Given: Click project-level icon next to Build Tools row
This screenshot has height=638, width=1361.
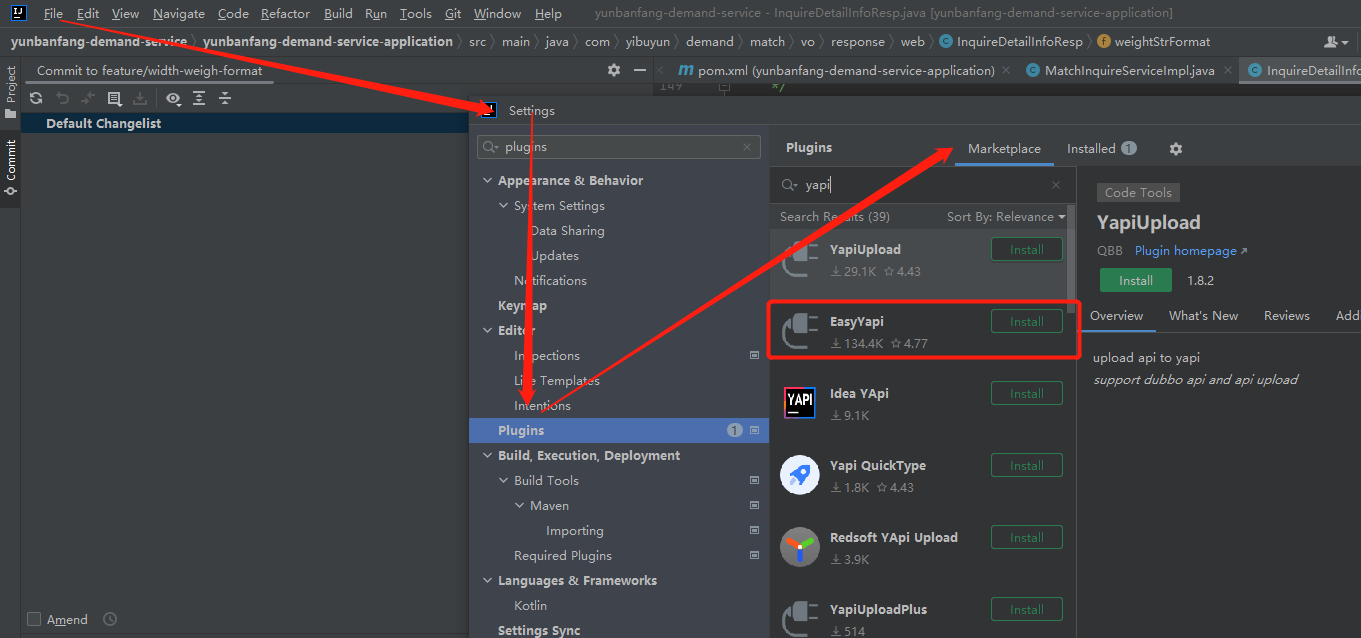Looking at the screenshot, I should (x=754, y=480).
